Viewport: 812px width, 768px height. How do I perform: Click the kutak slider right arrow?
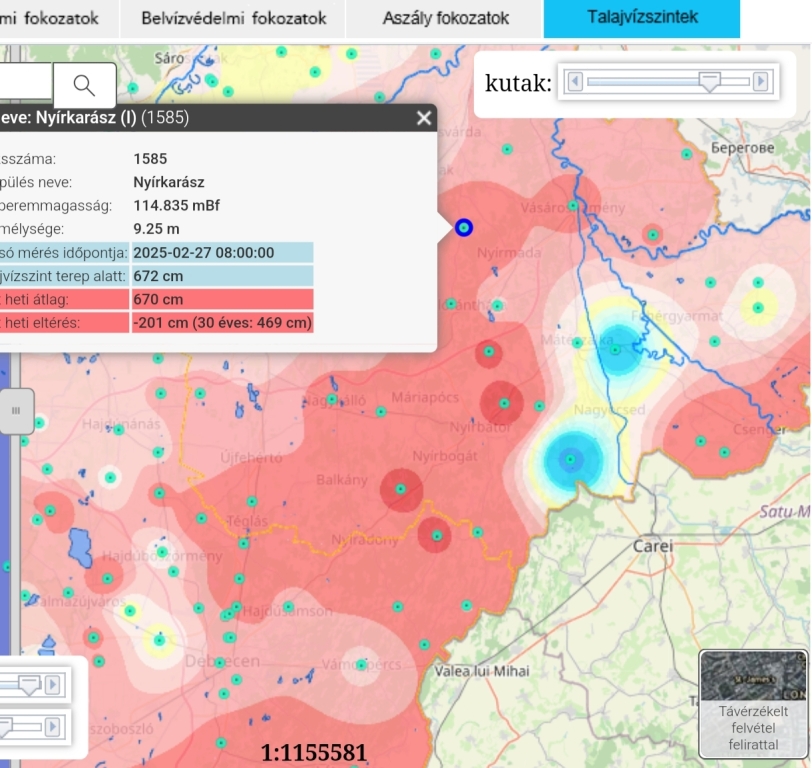tap(761, 81)
